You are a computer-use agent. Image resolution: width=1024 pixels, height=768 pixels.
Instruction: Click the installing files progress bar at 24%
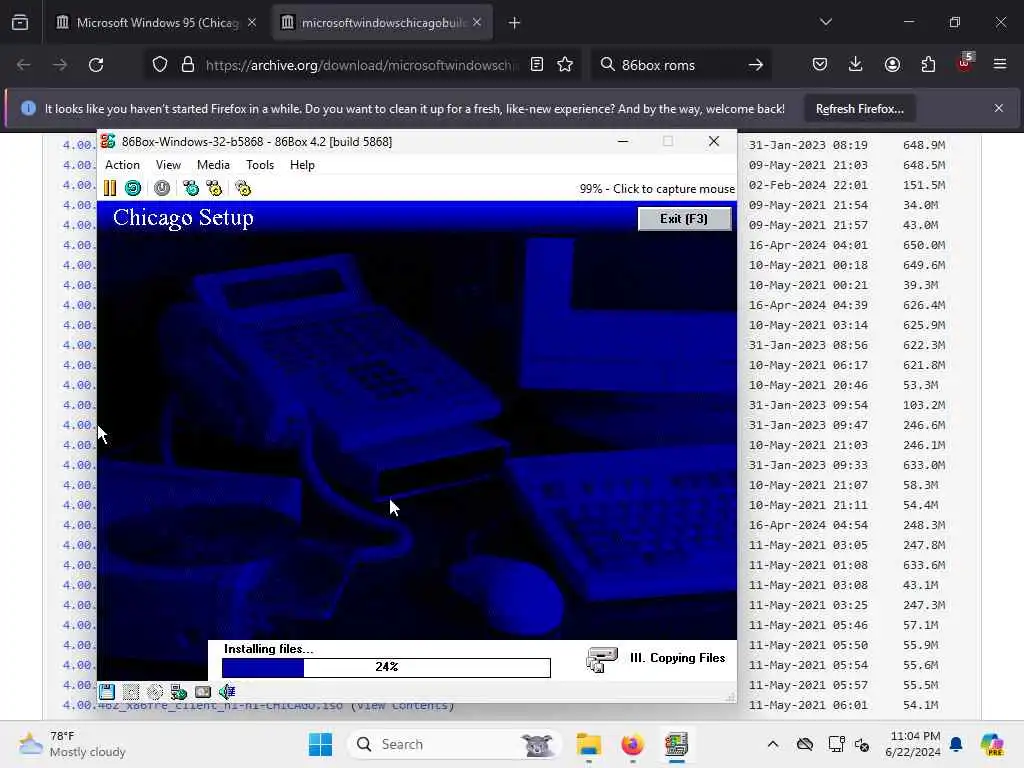[387, 667]
